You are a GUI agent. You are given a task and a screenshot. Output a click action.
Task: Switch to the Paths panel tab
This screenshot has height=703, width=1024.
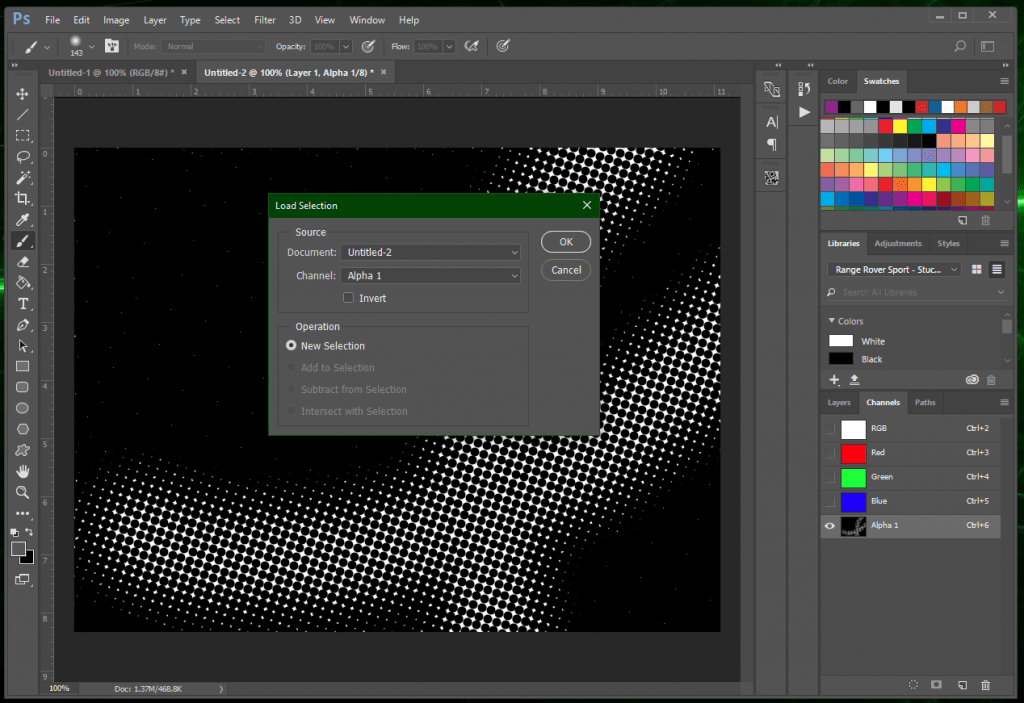[x=925, y=402]
